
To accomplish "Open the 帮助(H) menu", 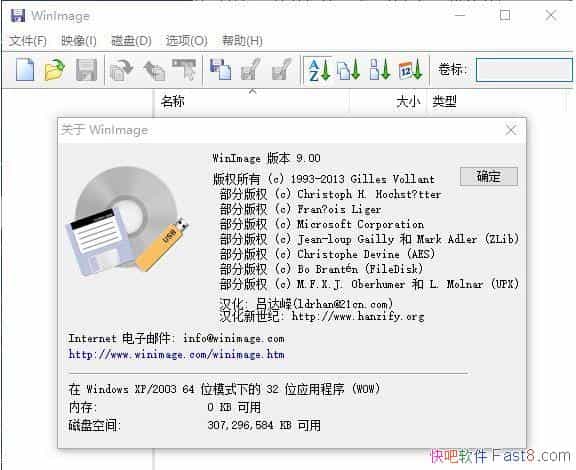I will (x=242, y=41).
